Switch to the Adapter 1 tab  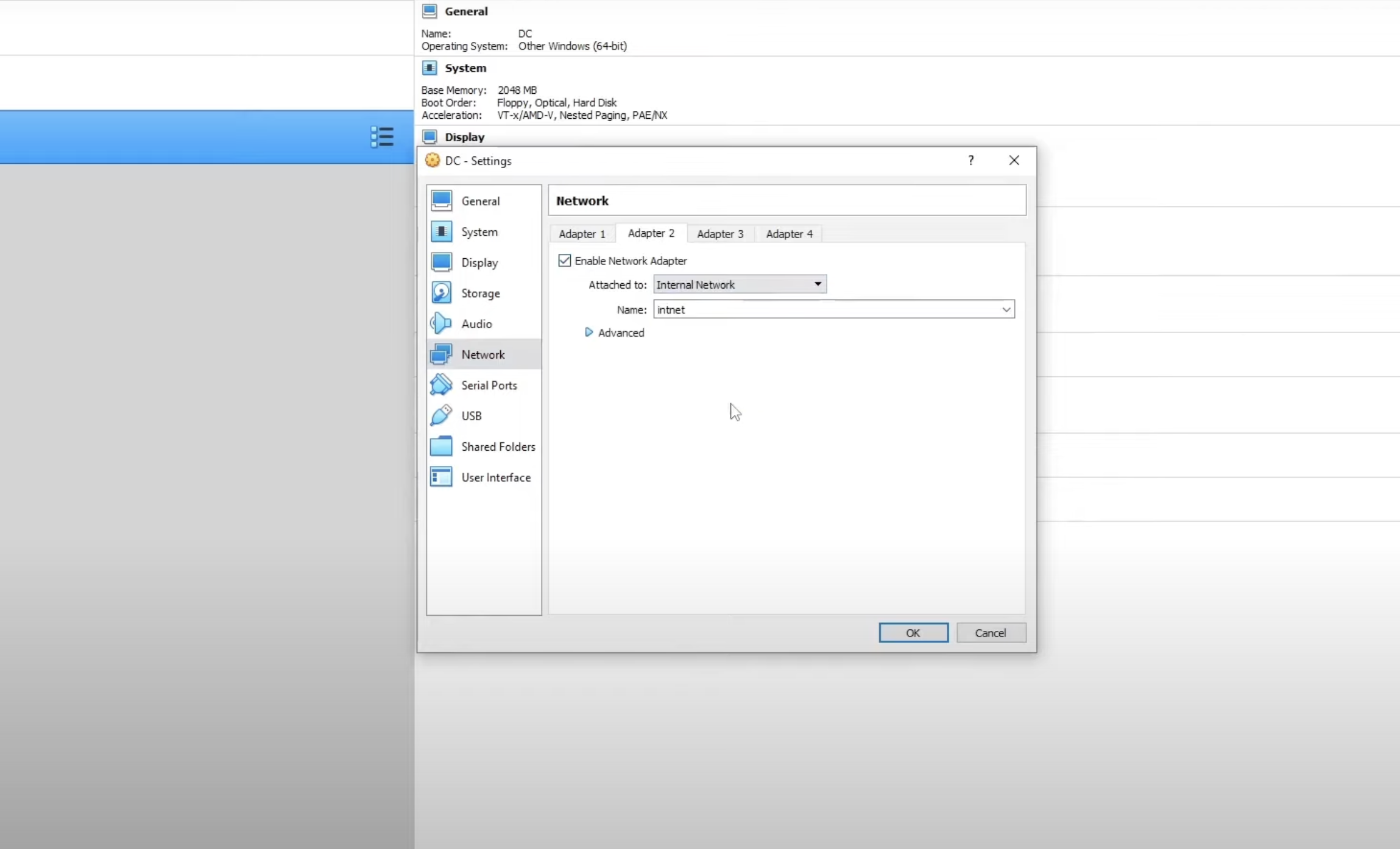[582, 234]
